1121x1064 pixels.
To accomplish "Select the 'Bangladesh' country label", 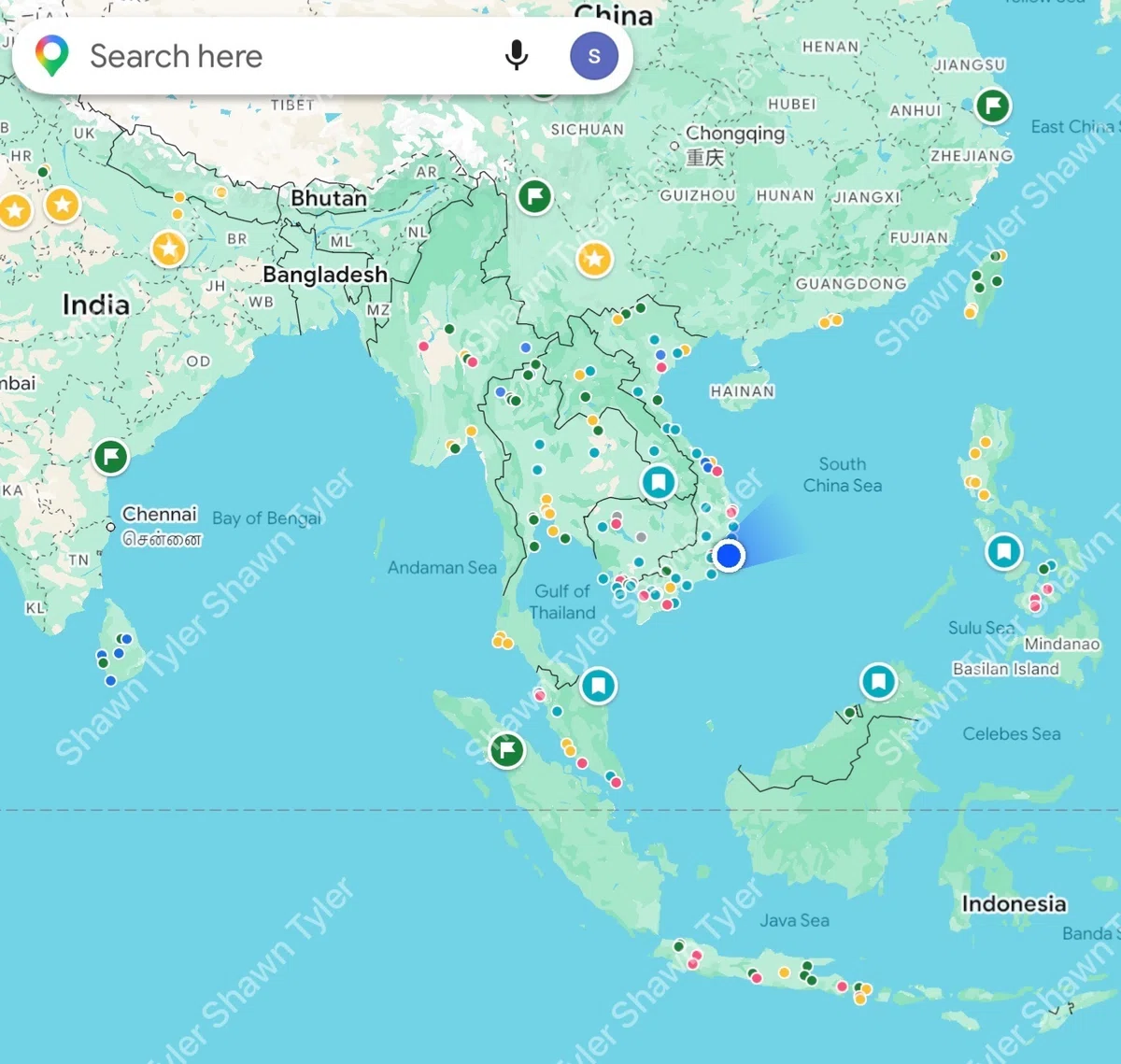I will tap(325, 275).
